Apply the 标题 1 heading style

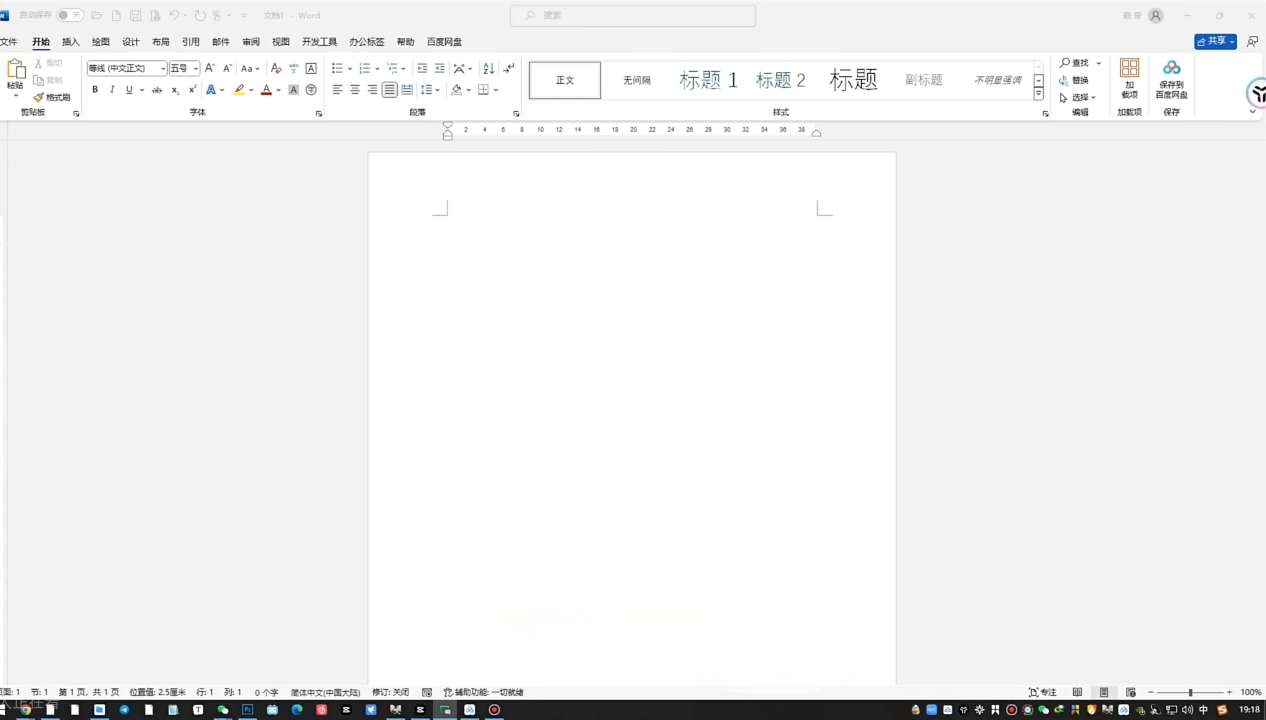pyautogui.click(x=708, y=80)
